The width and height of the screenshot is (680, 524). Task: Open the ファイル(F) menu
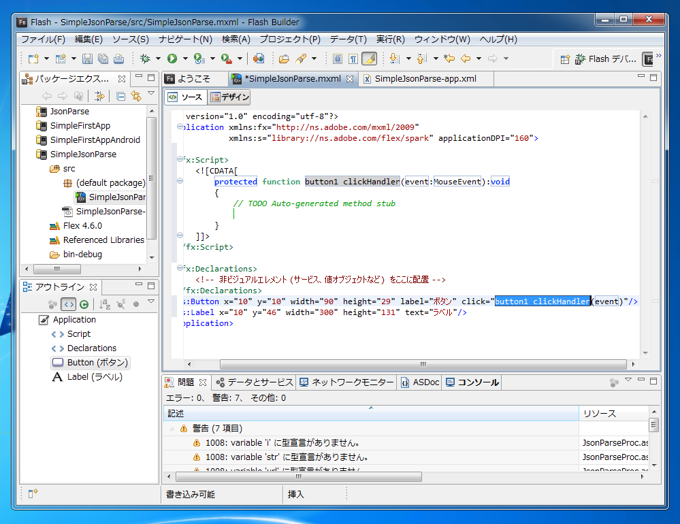click(x=43, y=39)
